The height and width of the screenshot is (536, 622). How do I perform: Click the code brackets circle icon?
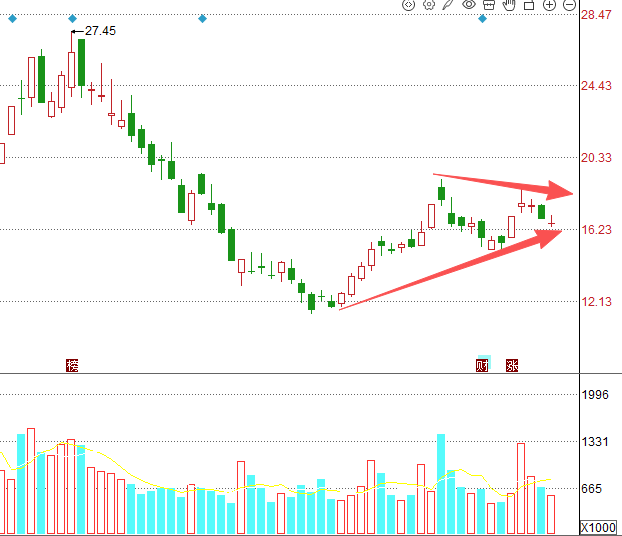click(409, 5)
